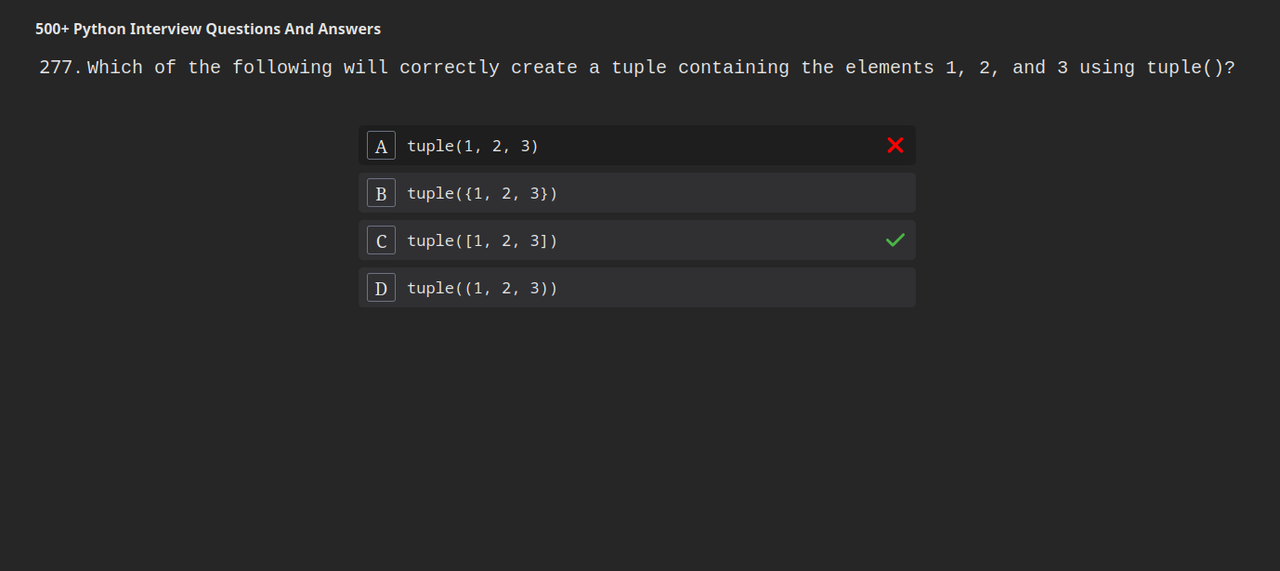The image size is (1280, 571).
Task: Select the letter C answer box
Action: 381,241
